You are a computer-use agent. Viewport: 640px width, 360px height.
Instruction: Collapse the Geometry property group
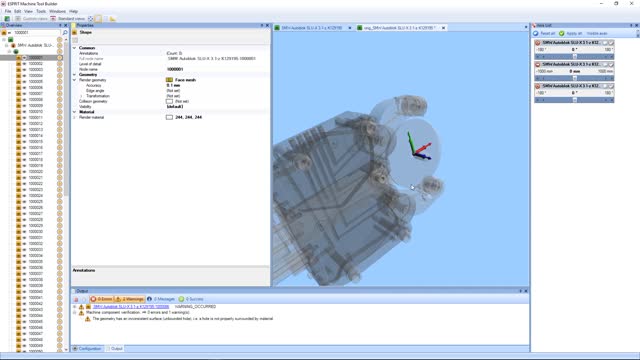tap(74, 75)
